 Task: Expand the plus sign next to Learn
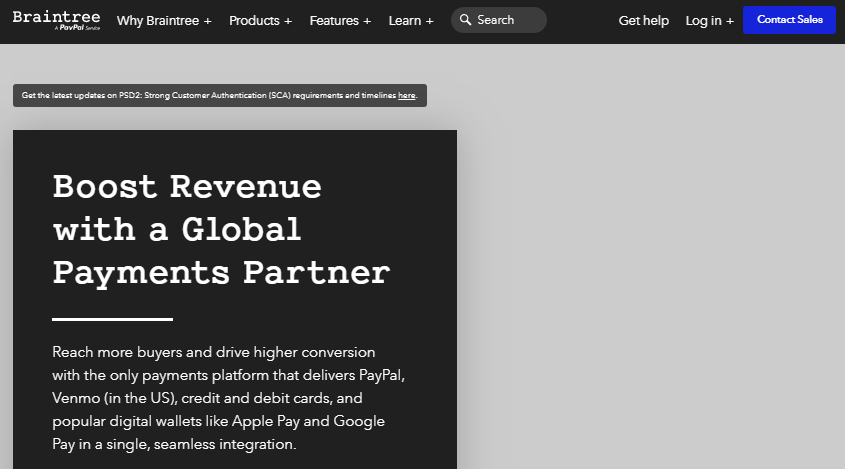429,21
